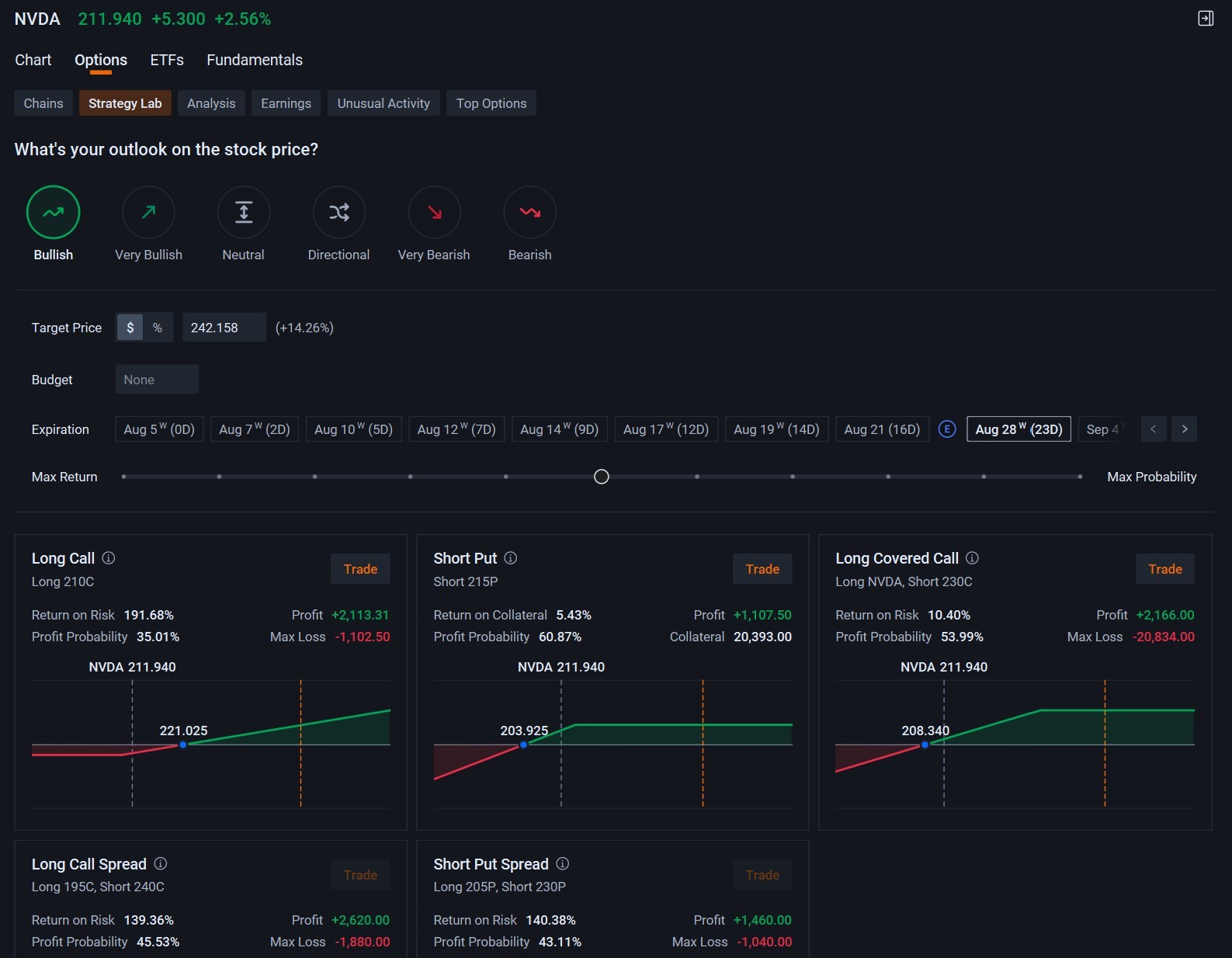1232x958 pixels.
Task: Switch to the Analysis sub-tab
Action: [211, 103]
